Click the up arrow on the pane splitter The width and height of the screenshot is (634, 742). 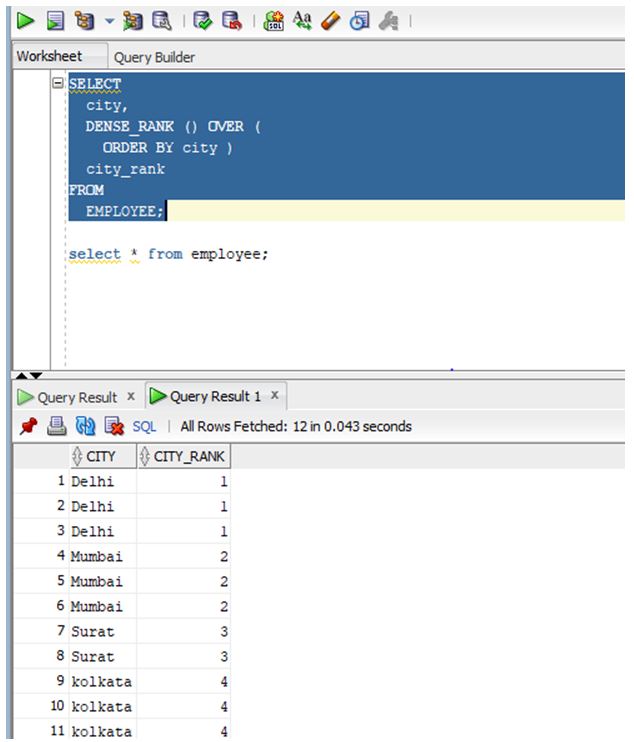(21, 375)
